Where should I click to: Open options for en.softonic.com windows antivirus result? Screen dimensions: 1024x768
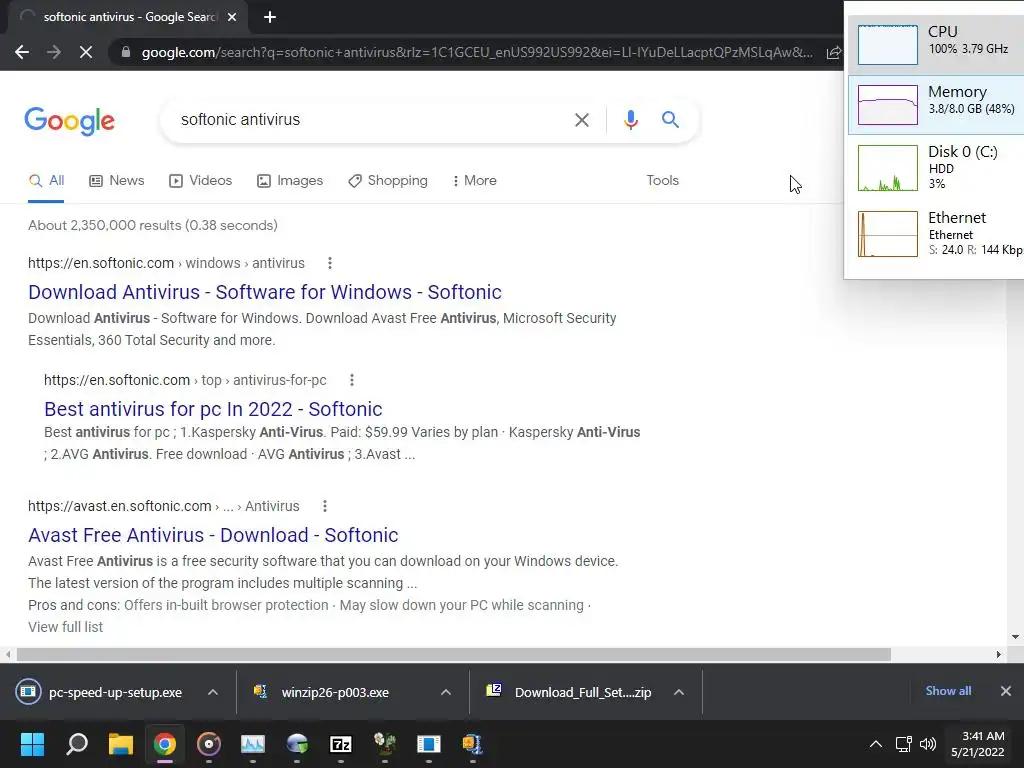click(330, 263)
